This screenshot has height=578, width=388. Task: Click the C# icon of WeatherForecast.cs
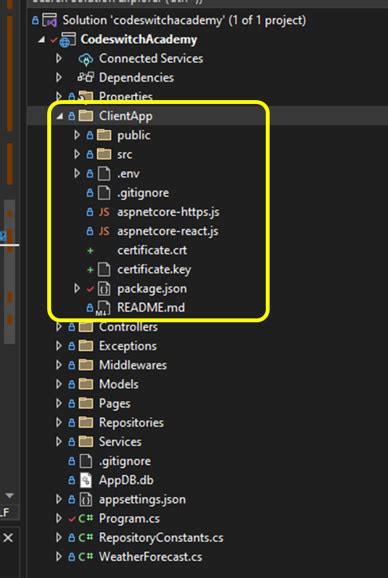pyautogui.click(x=85, y=557)
